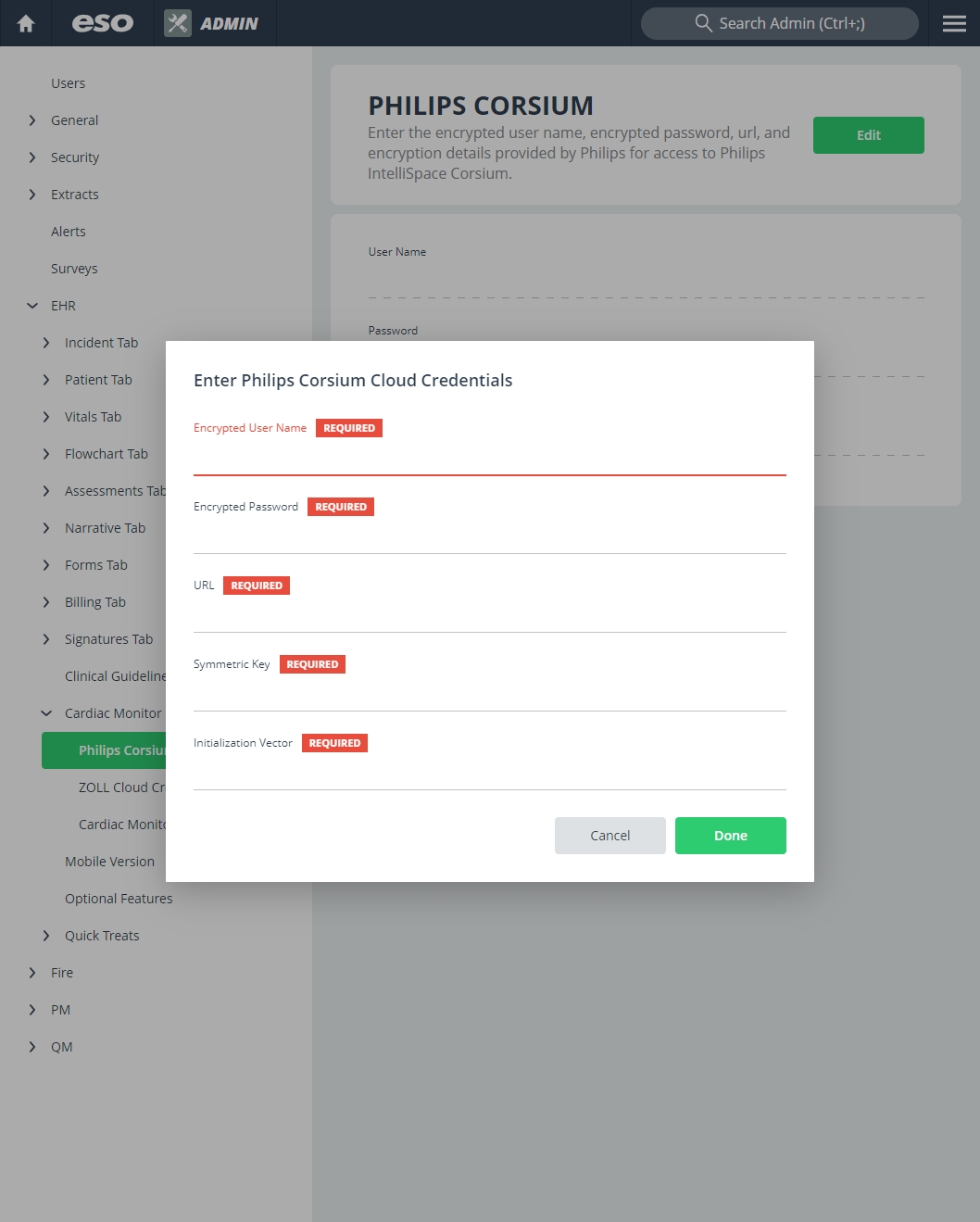Expand the Fire section
Viewport: 980px width, 1222px height.
(32, 973)
